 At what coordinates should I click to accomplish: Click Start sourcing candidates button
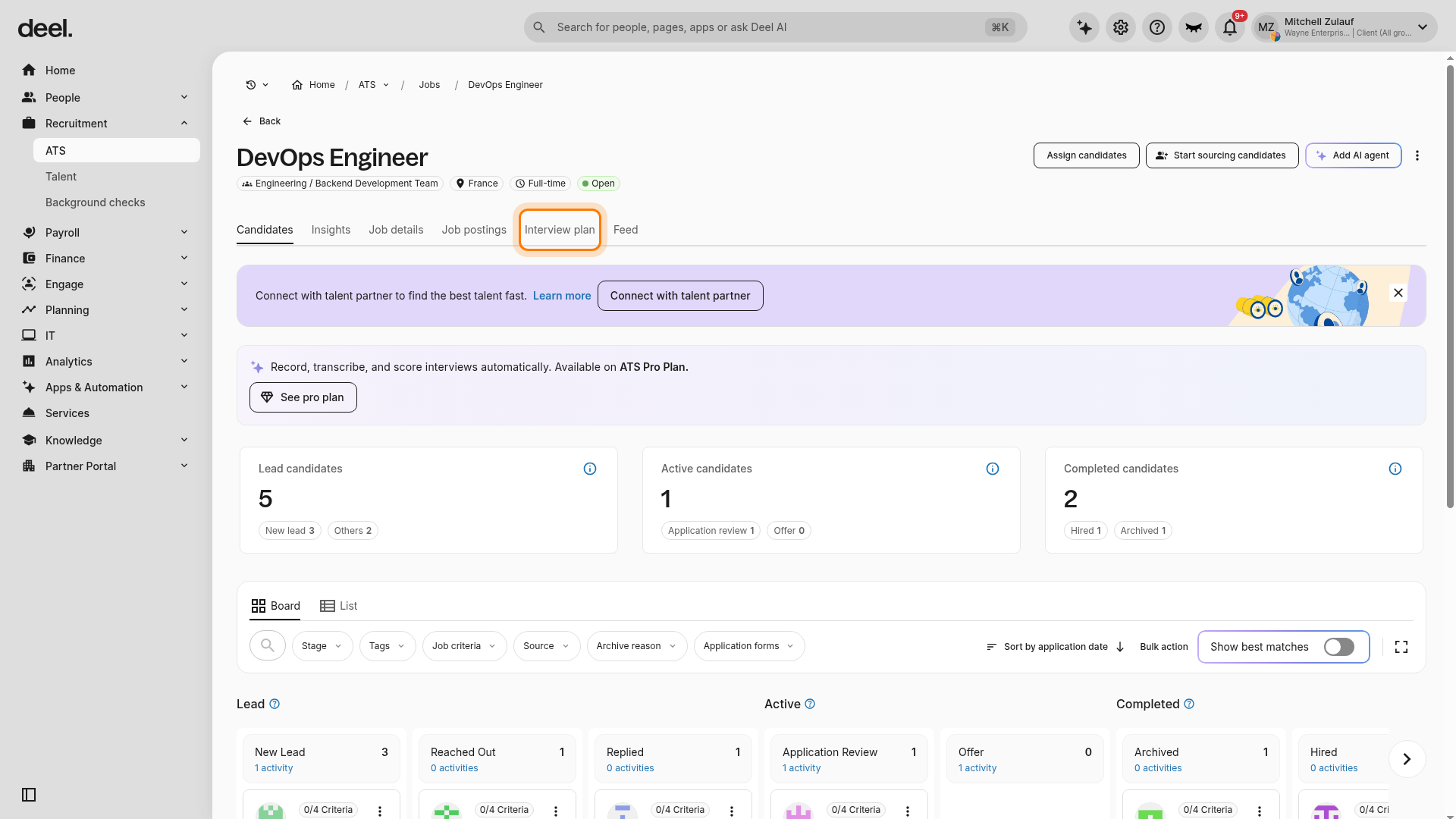(1222, 155)
